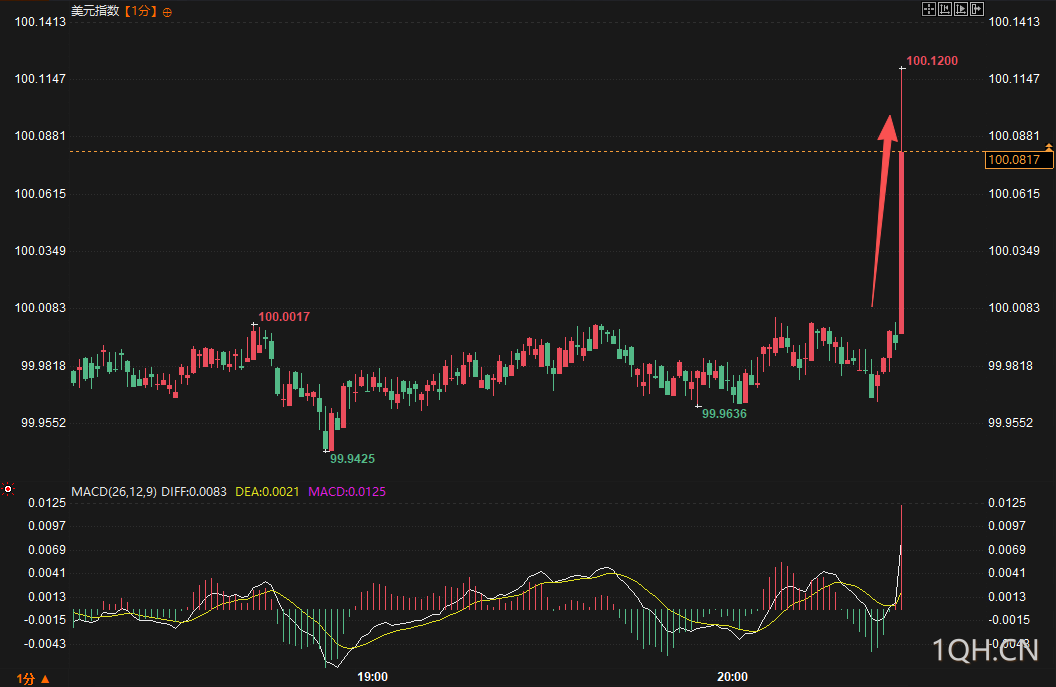Click the orange bell marker above 100.0817 price tag

coord(1049,147)
